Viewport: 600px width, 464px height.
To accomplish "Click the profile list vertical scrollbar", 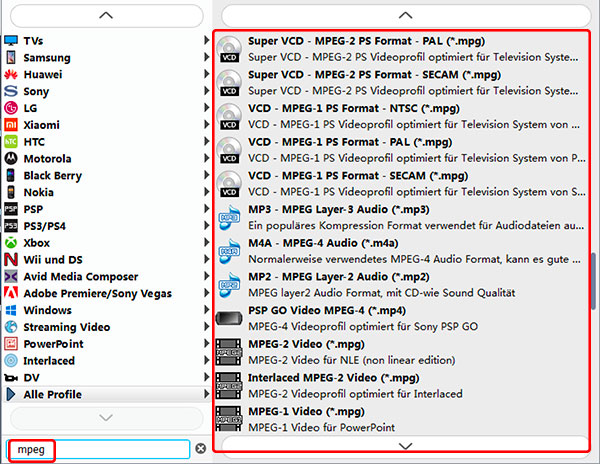I will click(x=593, y=281).
